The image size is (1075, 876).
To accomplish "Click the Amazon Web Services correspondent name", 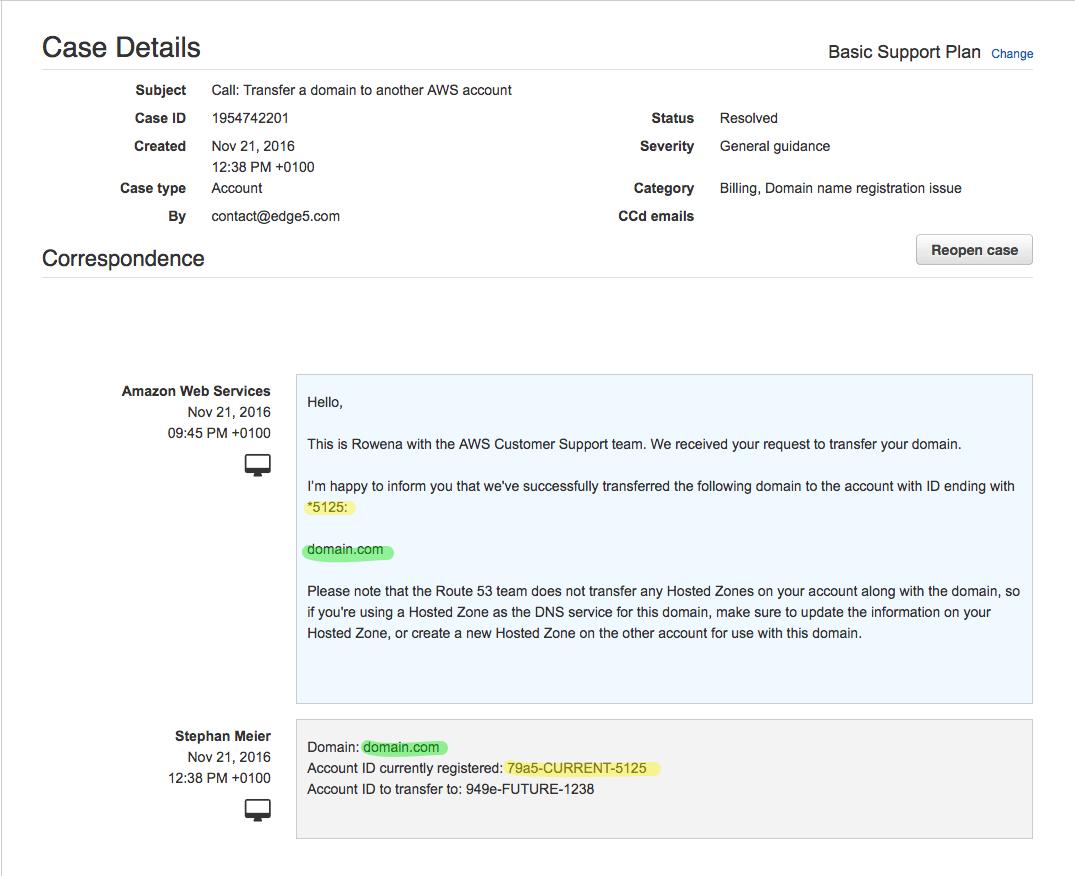I will pos(195,390).
